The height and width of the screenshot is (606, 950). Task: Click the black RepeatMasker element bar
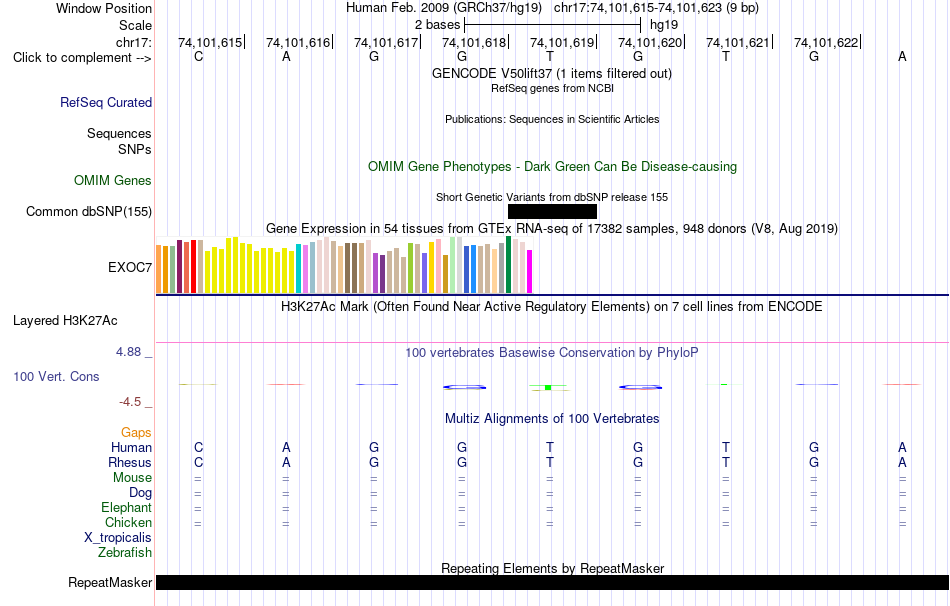coord(552,582)
